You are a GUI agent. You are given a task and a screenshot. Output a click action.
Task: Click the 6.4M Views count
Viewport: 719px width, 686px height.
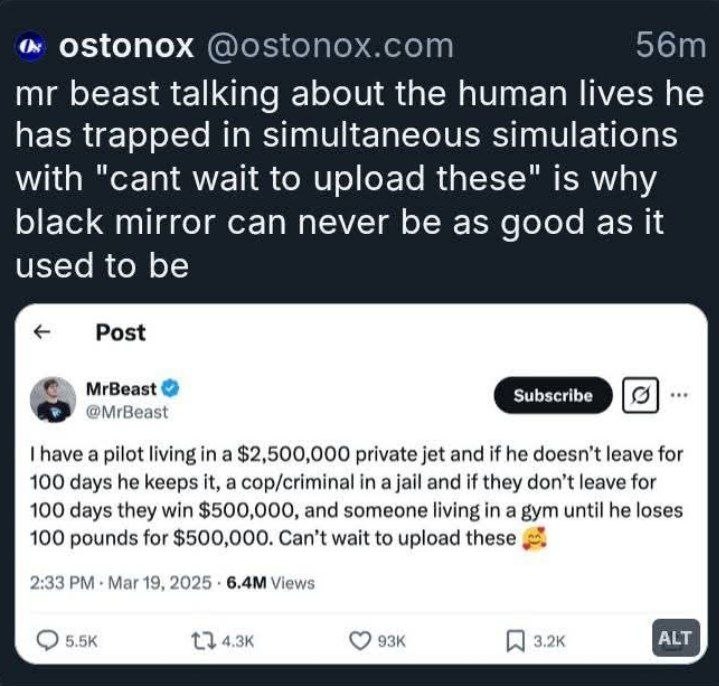(271, 583)
